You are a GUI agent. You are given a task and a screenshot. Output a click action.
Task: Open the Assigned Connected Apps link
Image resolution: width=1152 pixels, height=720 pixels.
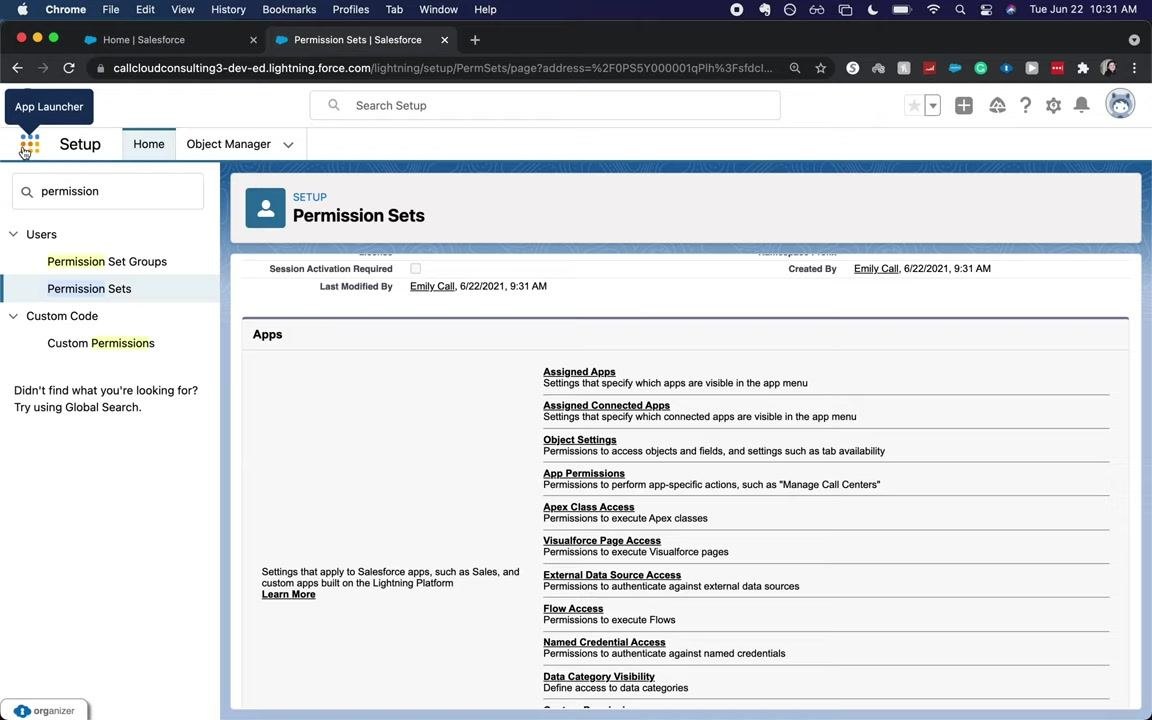pyautogui.click(x=606, y=406)
